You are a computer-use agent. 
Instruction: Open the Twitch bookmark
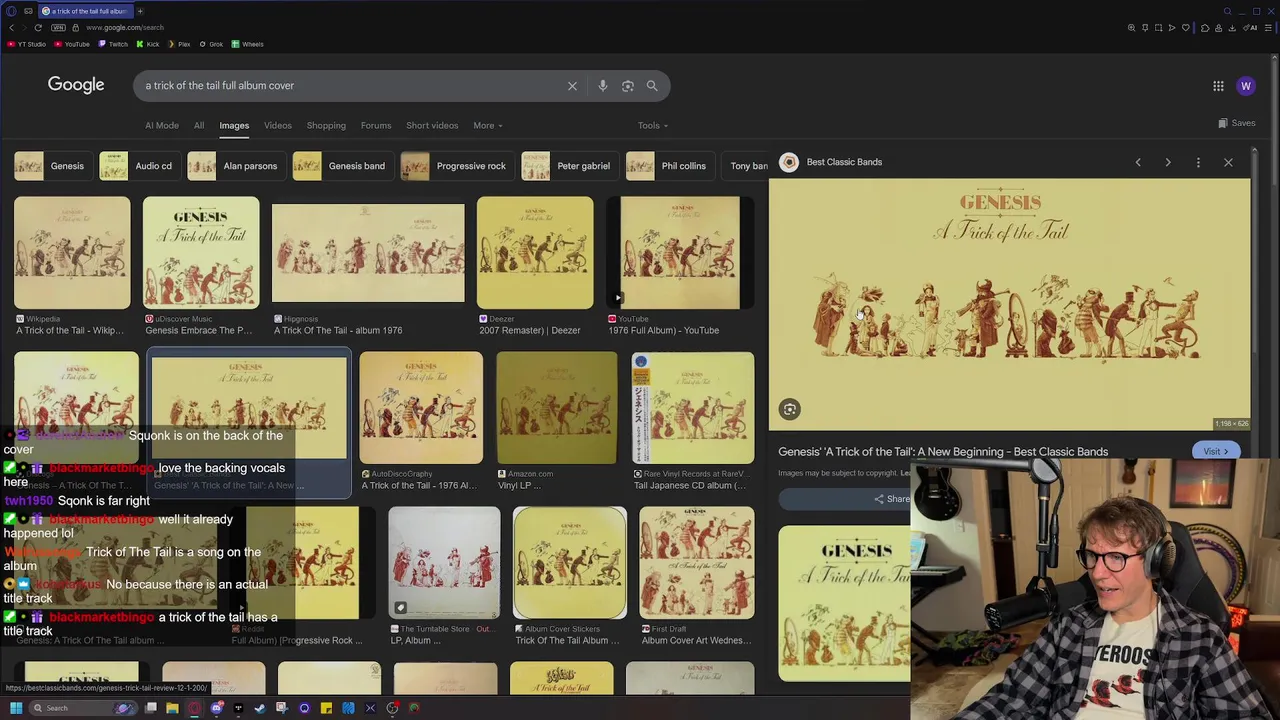click(x=113, y=44)
